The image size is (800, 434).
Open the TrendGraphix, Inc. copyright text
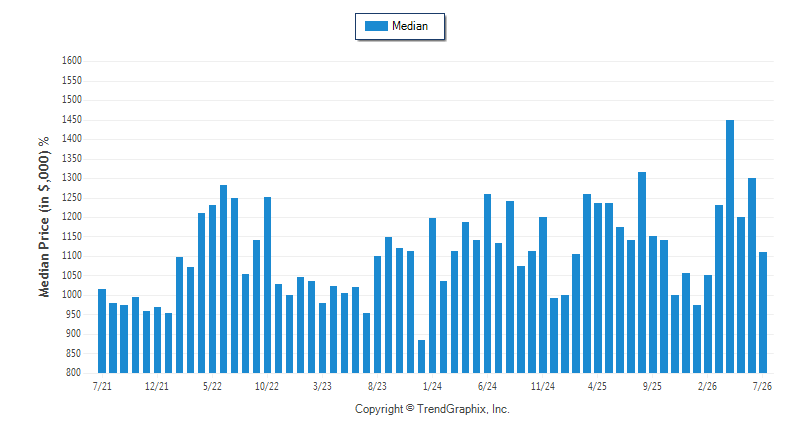[432, 409]
